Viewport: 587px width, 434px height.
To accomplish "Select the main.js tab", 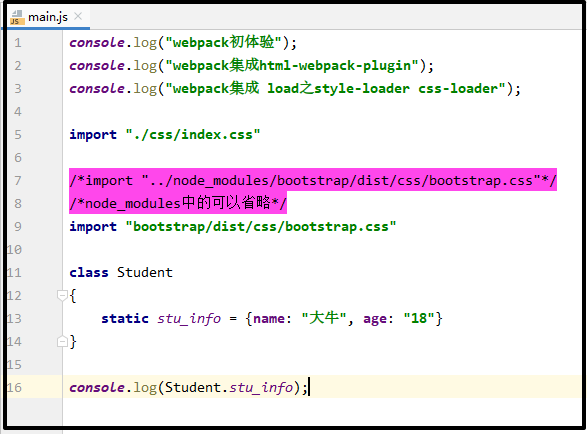I will (x=48, y=17).
